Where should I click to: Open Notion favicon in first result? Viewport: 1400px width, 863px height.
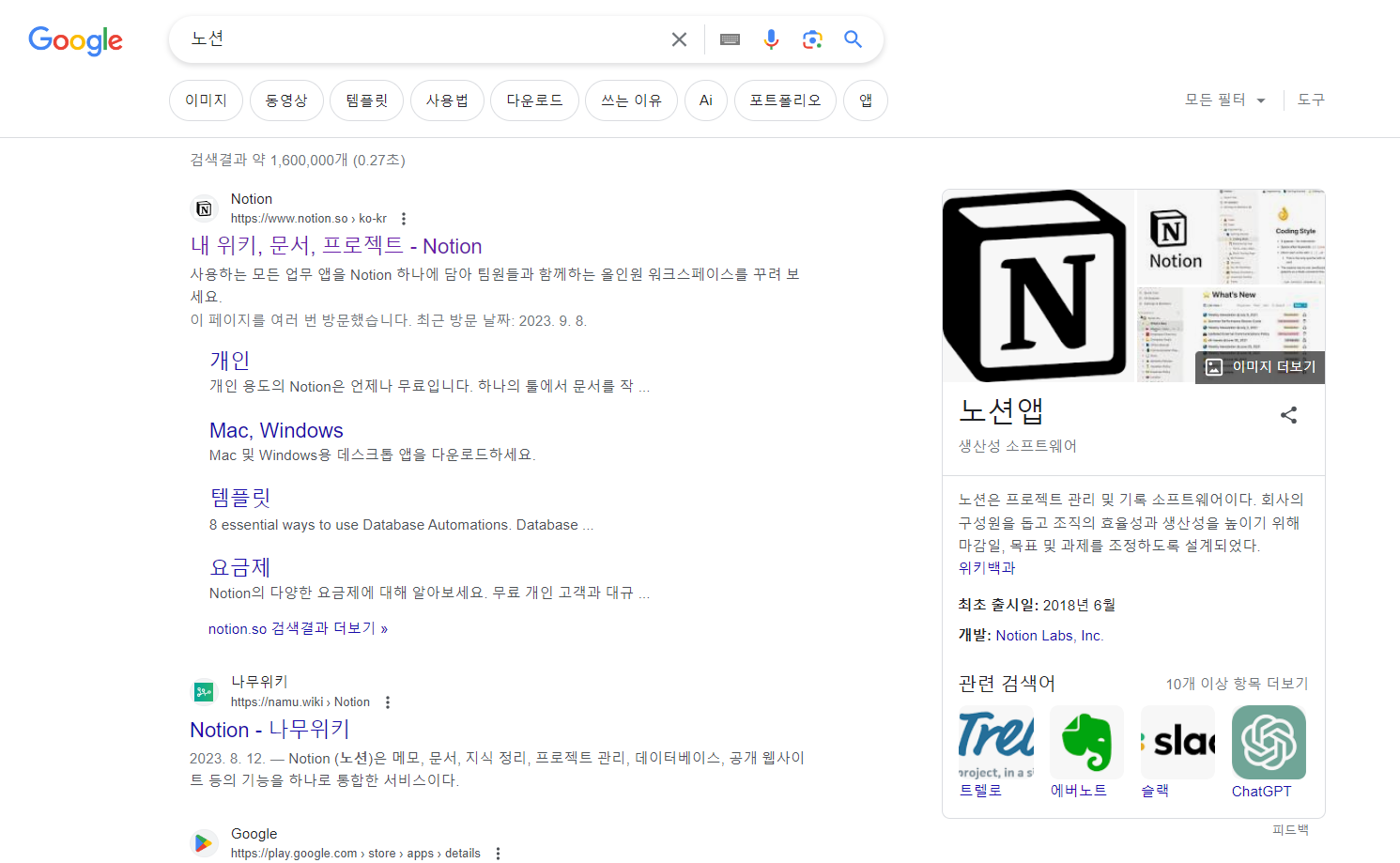(x=204, y=208)
